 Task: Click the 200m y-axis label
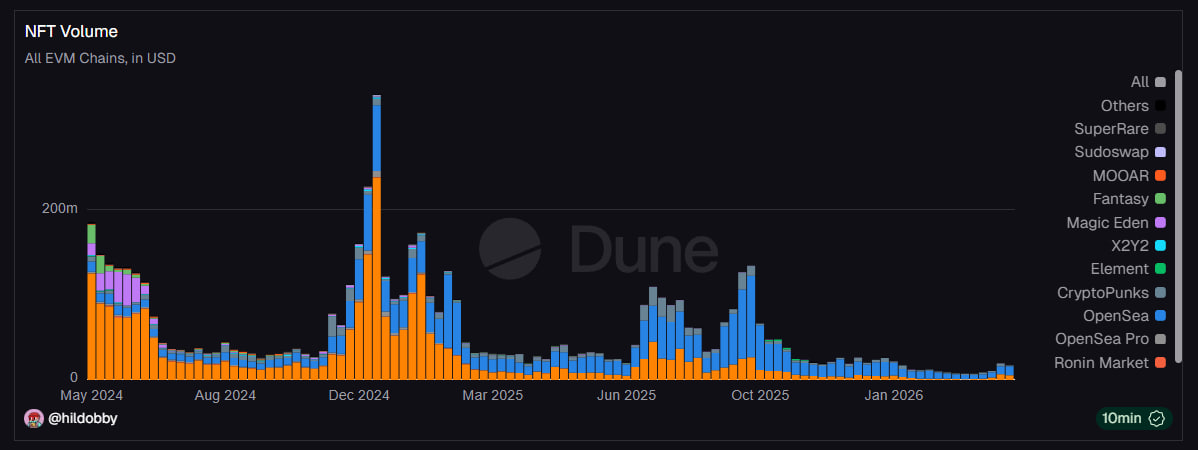(59, 209)
